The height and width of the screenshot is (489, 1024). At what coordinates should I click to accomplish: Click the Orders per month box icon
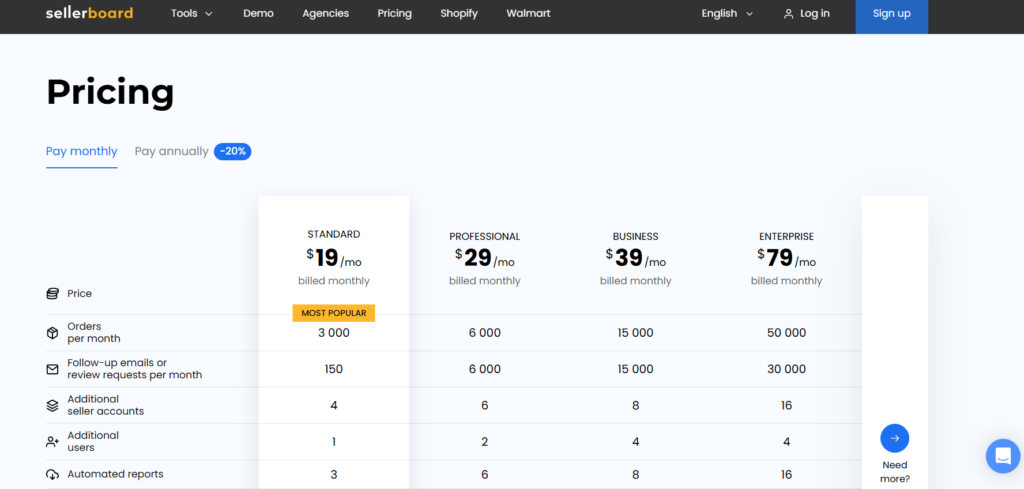coord(52,333)
